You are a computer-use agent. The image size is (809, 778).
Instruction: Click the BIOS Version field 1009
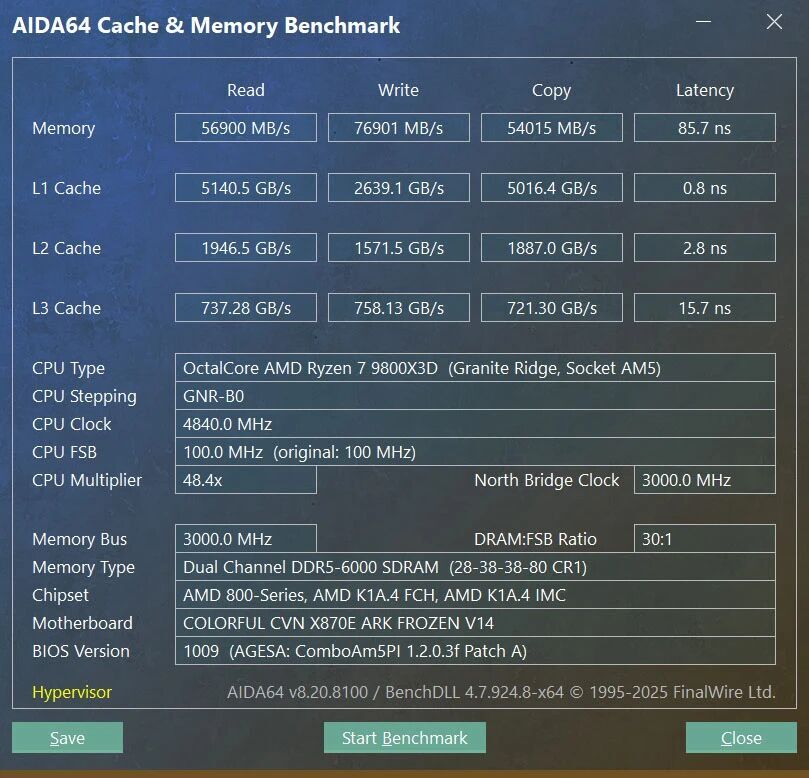click(x=475, y=651)
